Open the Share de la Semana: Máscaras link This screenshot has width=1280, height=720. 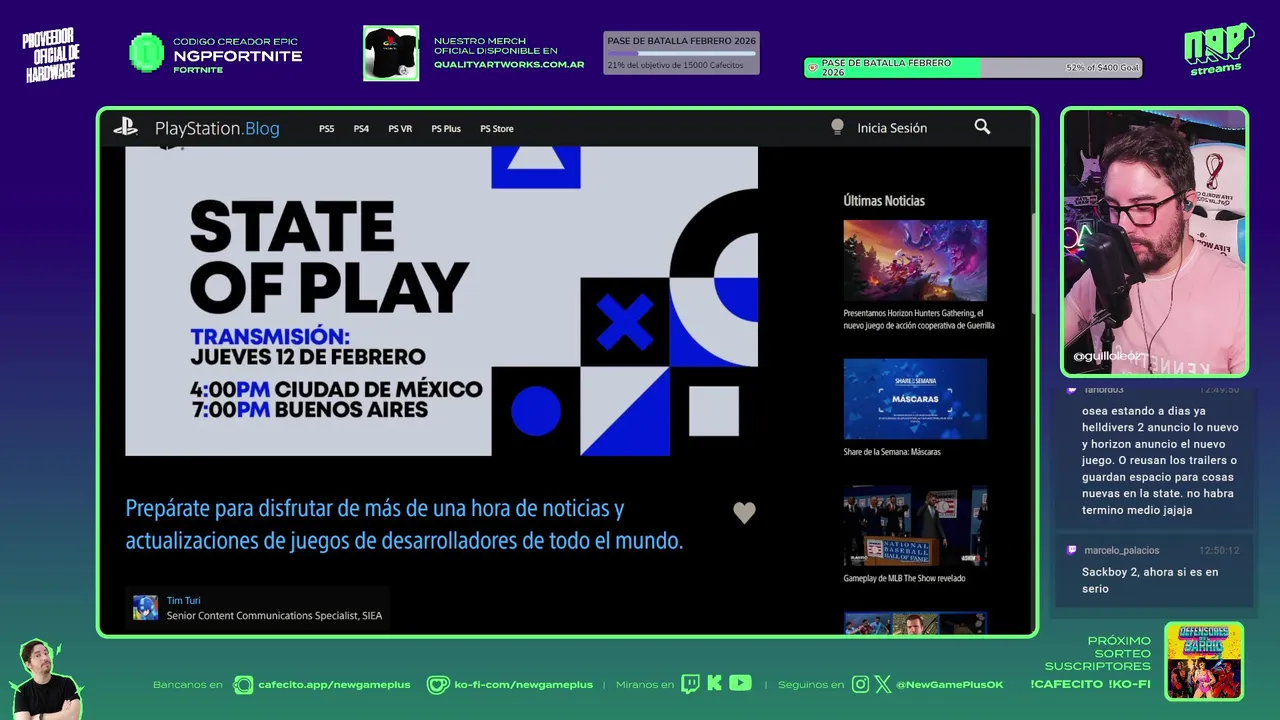892,452
